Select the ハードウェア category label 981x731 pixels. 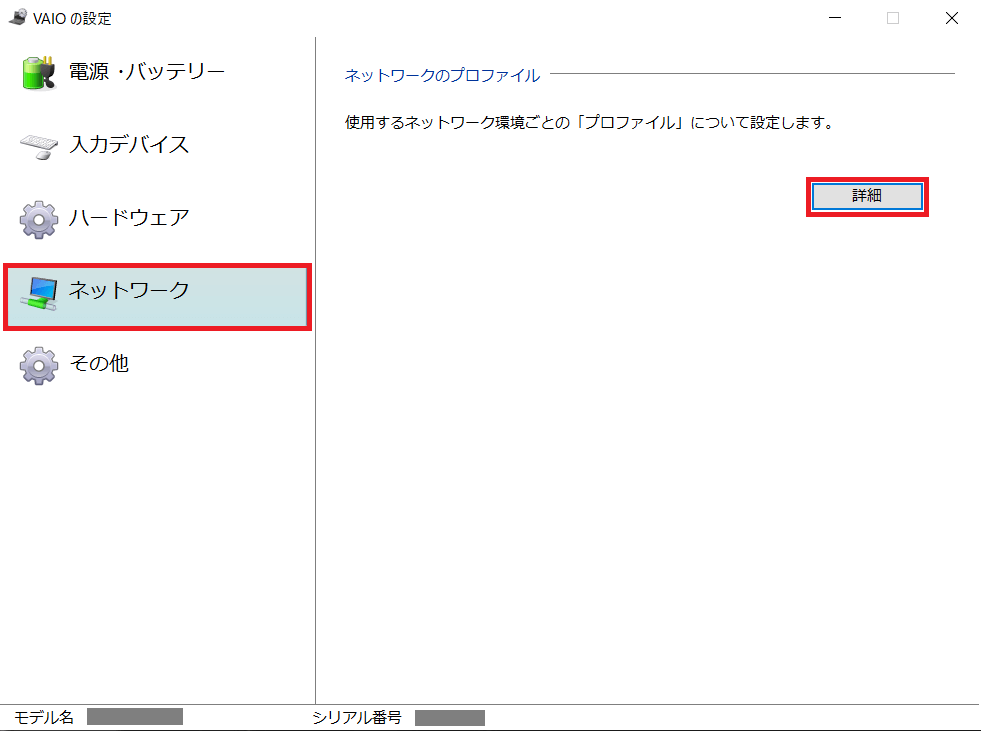pyautogui.click(x=129, y=218)
